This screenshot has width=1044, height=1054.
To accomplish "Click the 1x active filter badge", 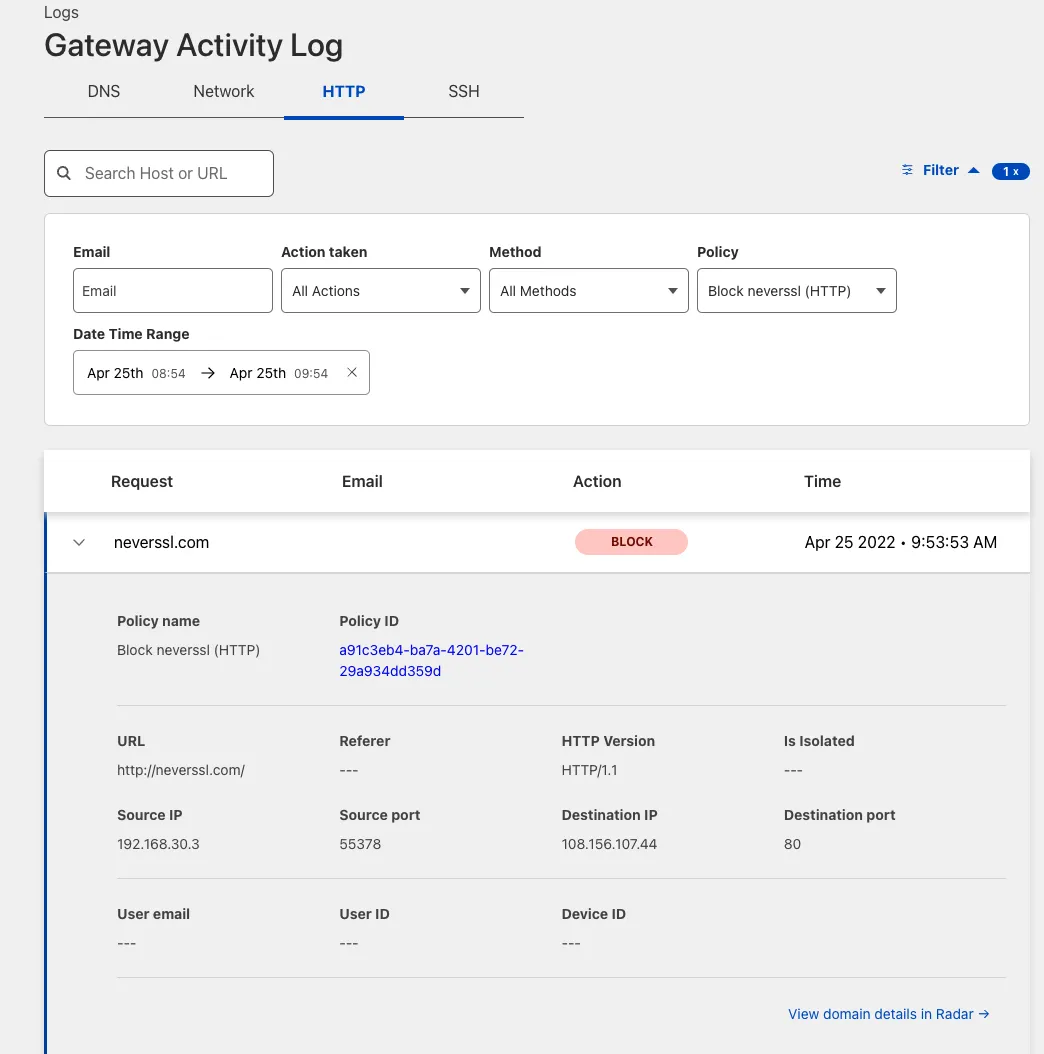I will [1010, 171].
